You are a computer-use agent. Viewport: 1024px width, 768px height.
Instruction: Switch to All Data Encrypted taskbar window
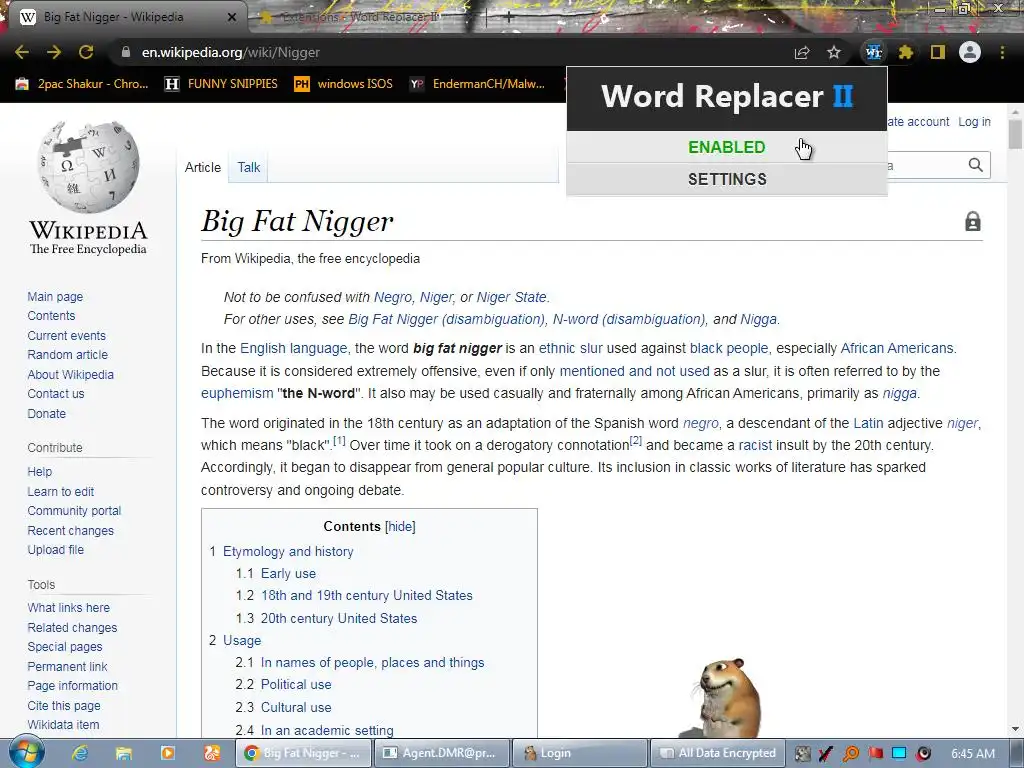pyautogui.click(x=718, y=753)
